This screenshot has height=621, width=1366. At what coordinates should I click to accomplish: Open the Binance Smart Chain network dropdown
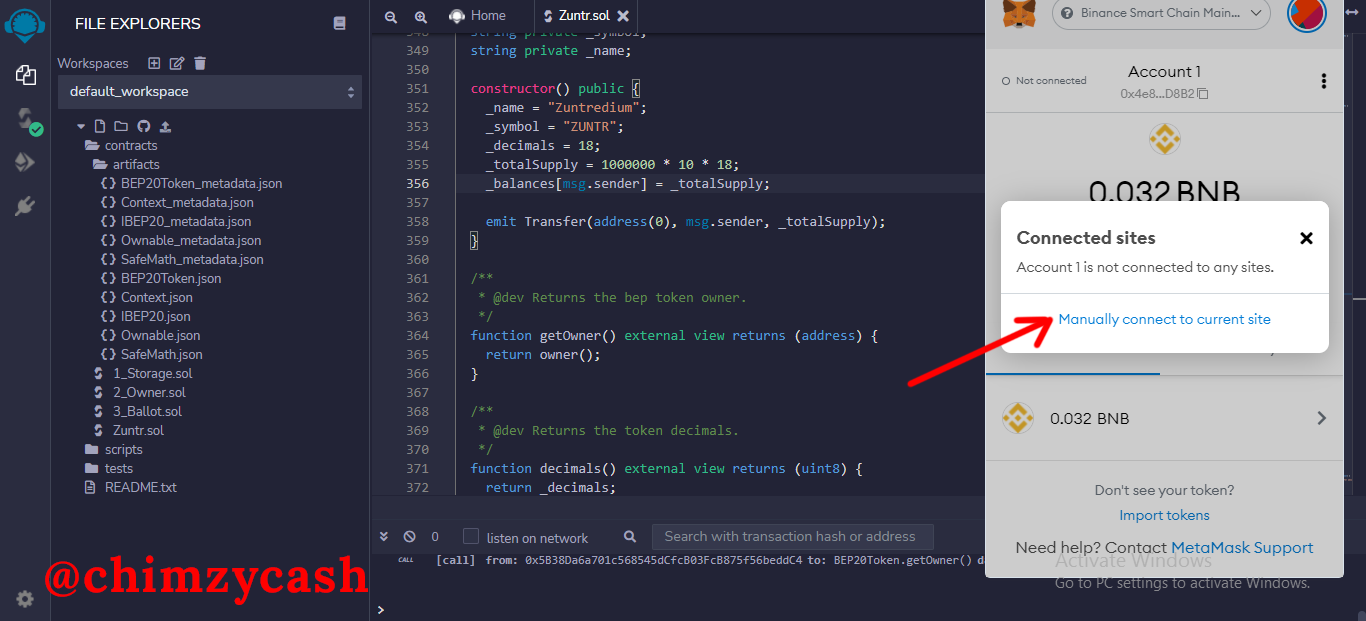coord(1161,14)
